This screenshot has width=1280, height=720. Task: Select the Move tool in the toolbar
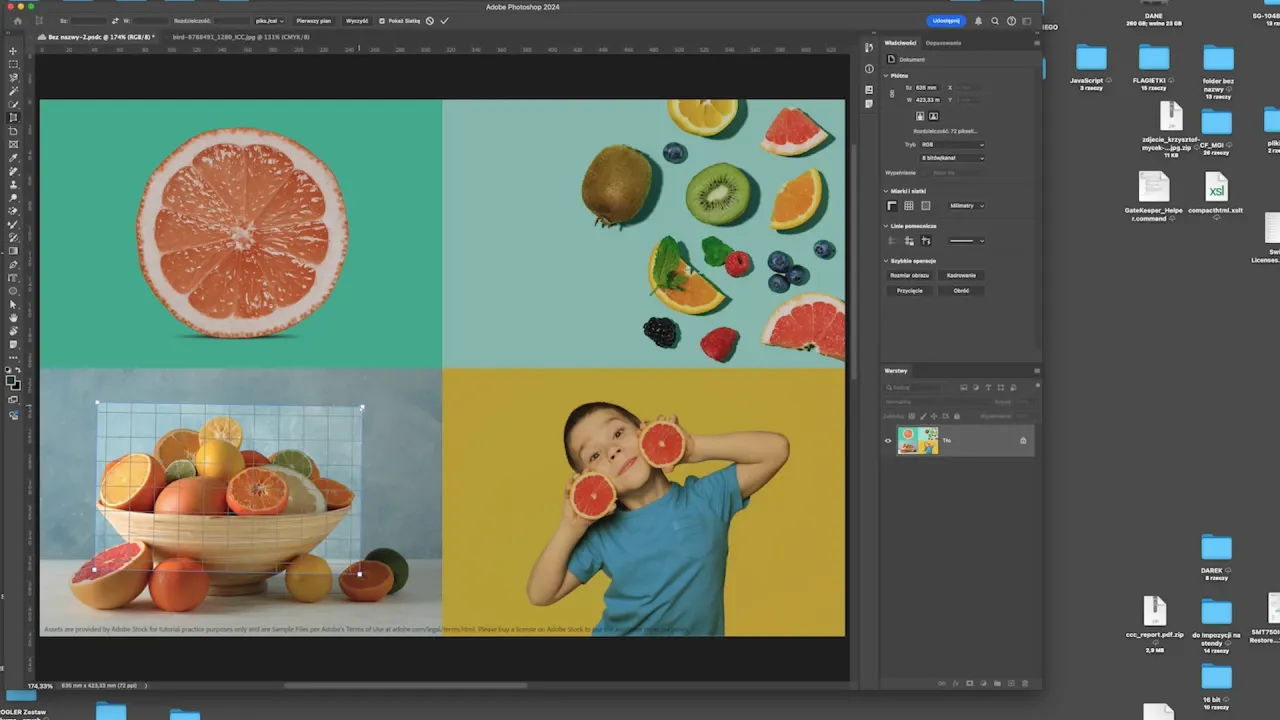[13, 50]
